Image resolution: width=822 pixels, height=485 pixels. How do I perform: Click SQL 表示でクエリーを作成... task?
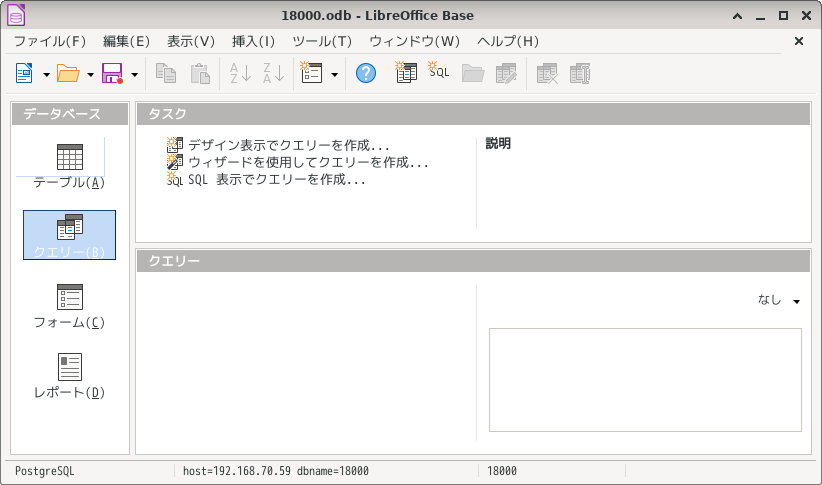(266, 179)
